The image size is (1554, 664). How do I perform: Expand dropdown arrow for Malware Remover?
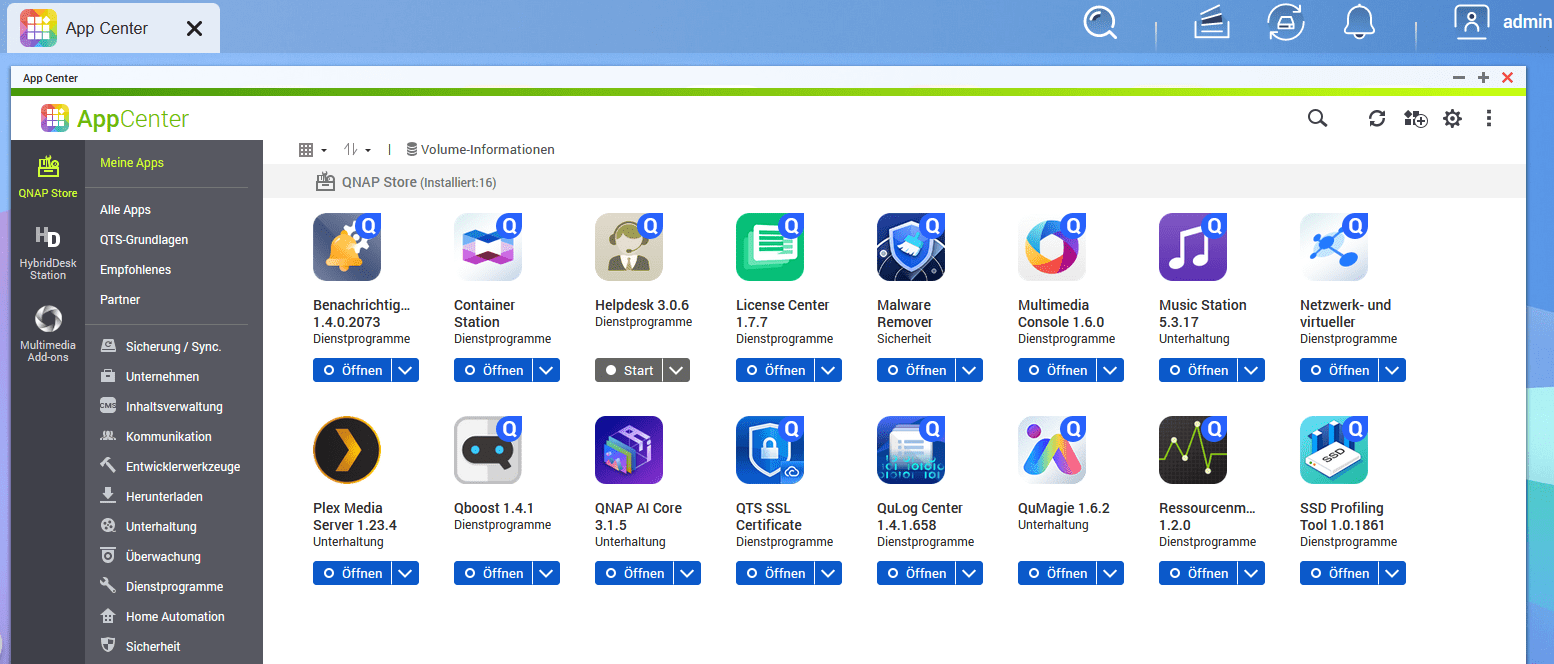[969, 370]
